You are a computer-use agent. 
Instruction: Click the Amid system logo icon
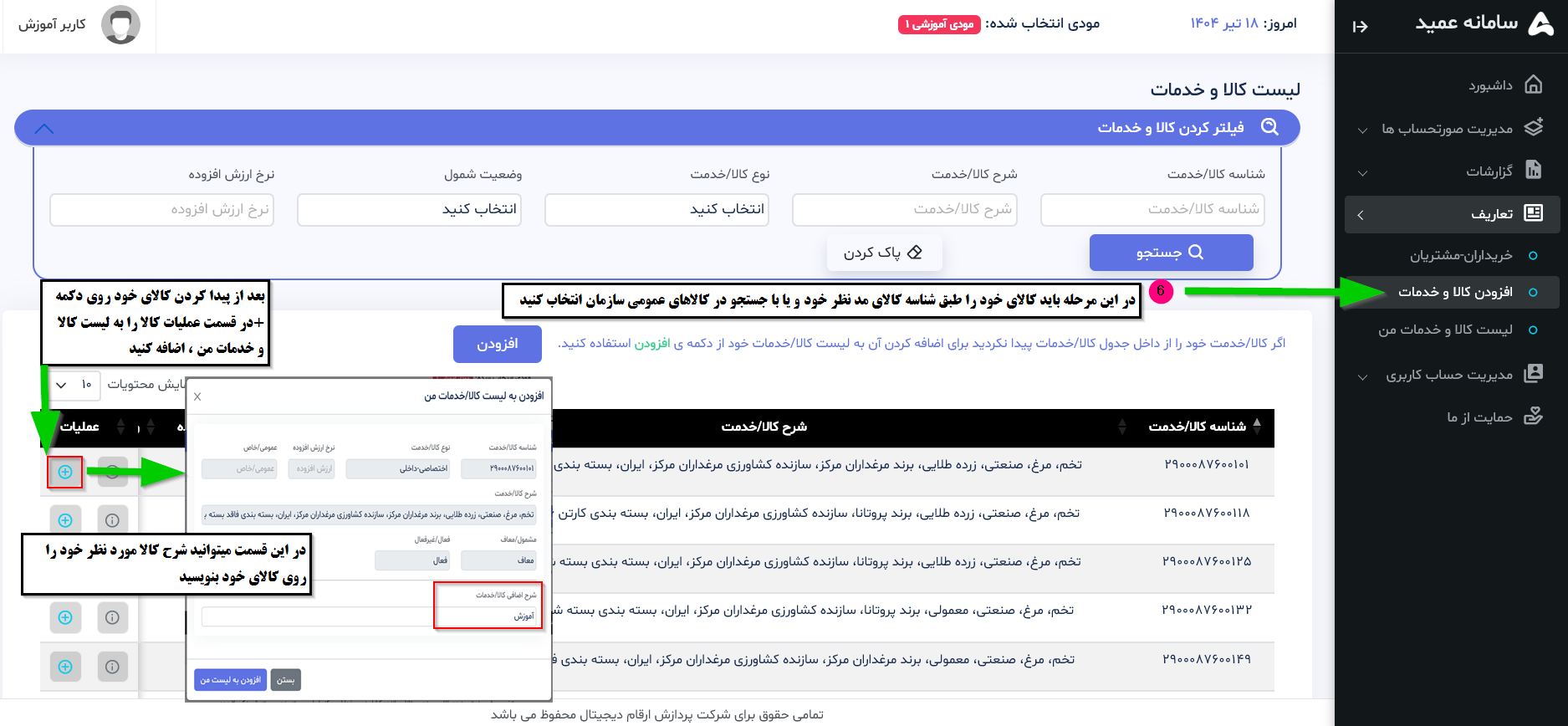(x=1540, y=24)
